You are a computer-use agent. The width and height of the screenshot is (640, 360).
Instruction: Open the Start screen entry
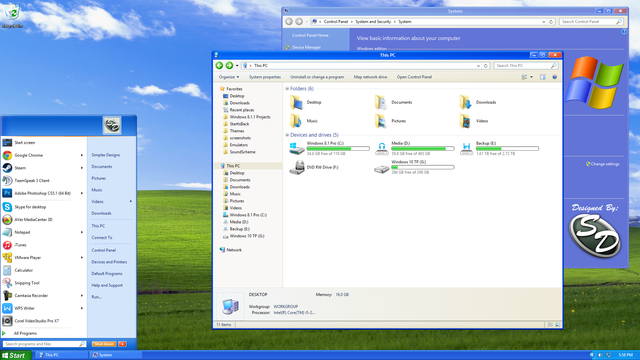click(x=43, y=142)
